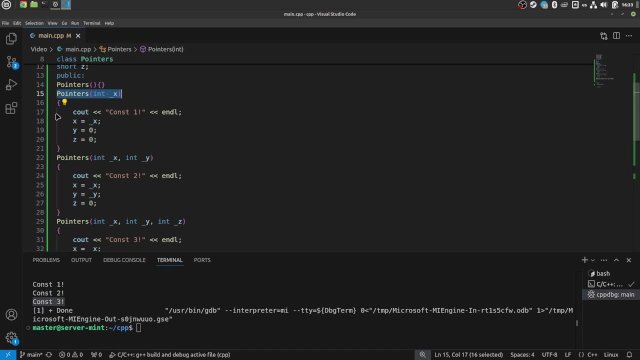This screenshot has height=360, width=640.
Task: Open the Go menu
Action: pos(64,23)
